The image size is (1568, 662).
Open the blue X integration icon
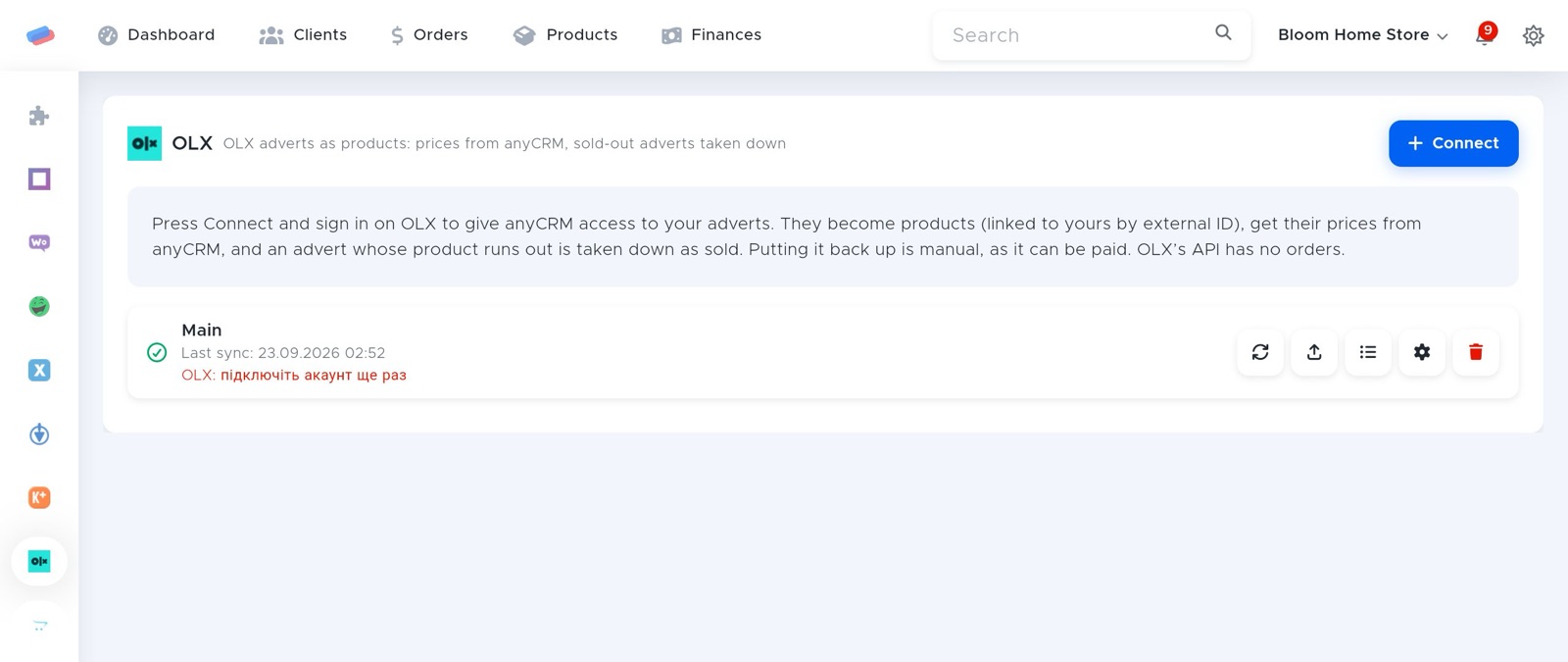(x=39, y=370)
